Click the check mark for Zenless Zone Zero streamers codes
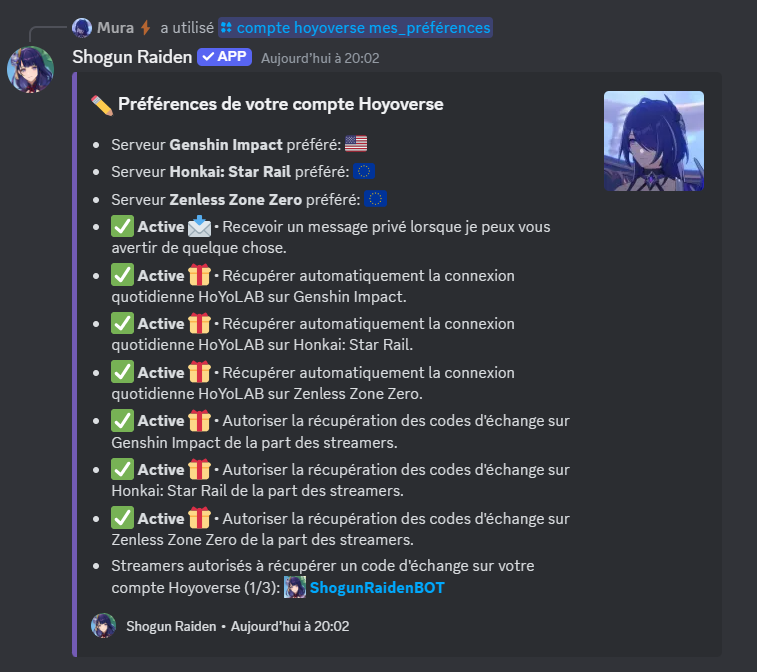757x672 pixels. (123, 518)
